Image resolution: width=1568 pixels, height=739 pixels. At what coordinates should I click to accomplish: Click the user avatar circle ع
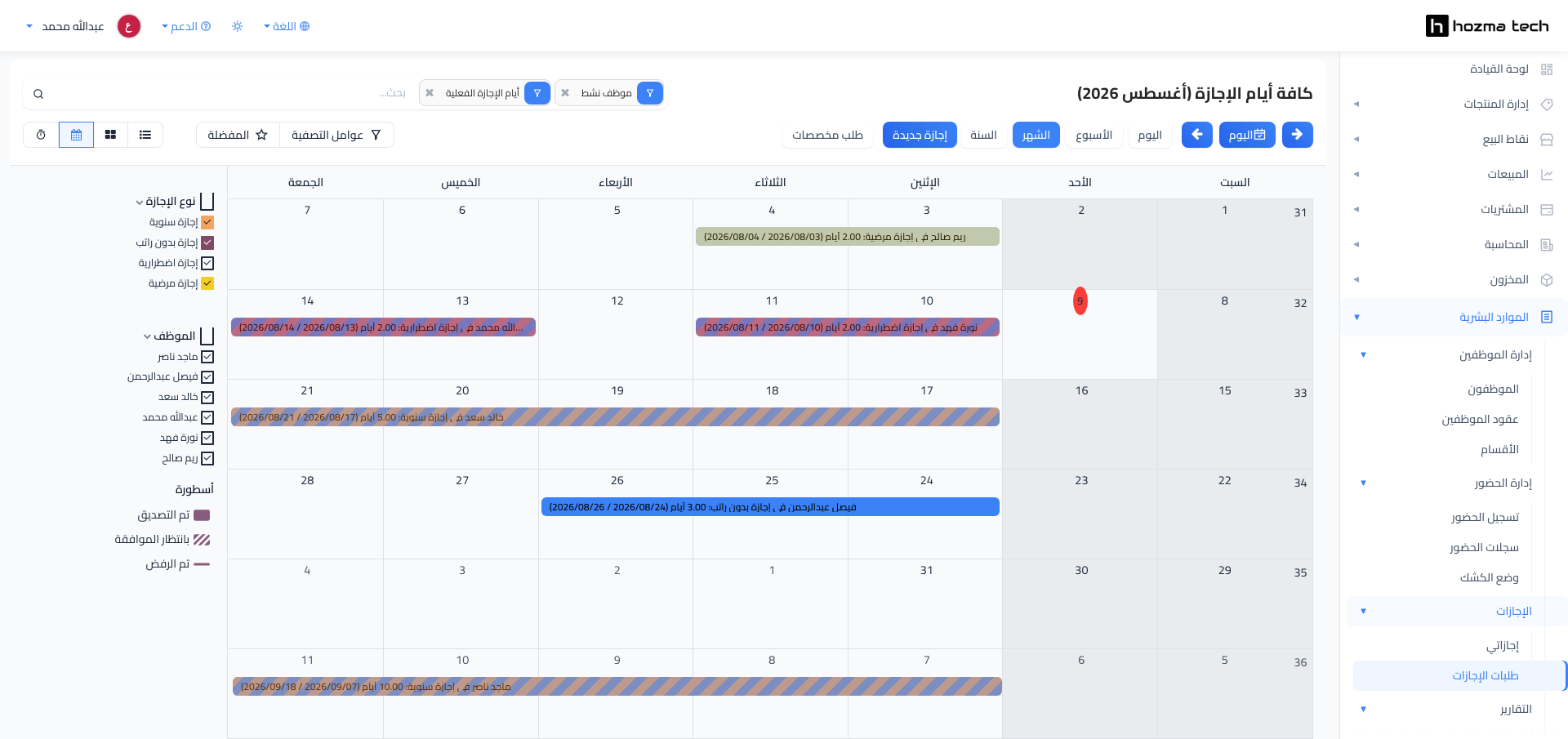point(129,26)
